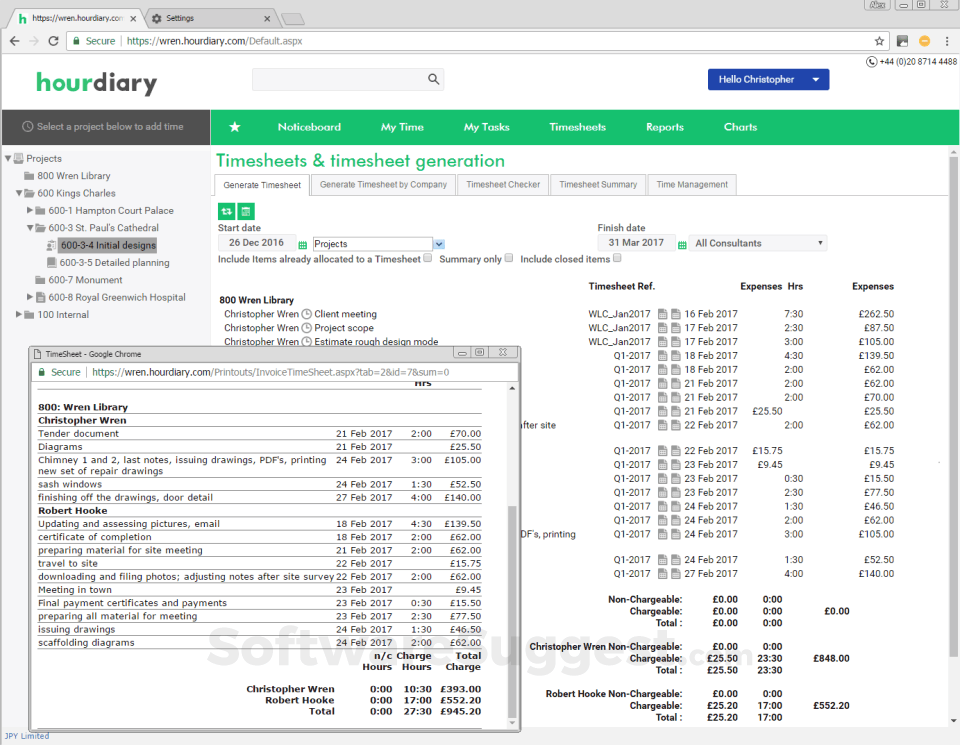This screenshot has width=960, height=745.
Task: Open the Reports menu item
Action: point(665,127)
